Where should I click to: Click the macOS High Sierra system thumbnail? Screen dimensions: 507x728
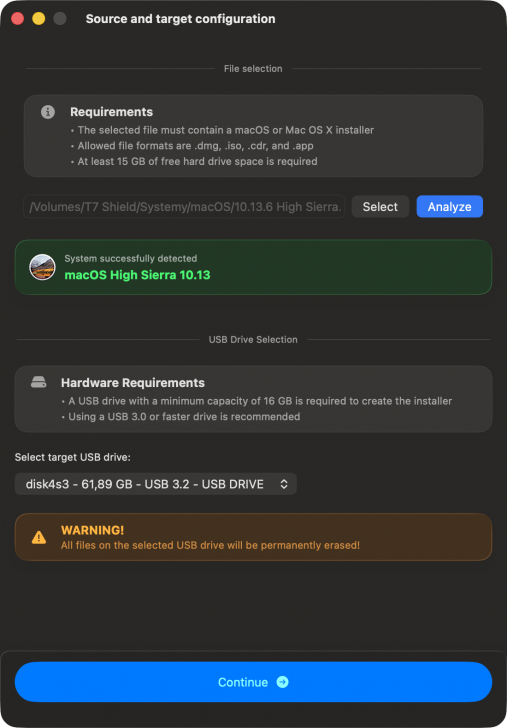[x=42, y=267]
